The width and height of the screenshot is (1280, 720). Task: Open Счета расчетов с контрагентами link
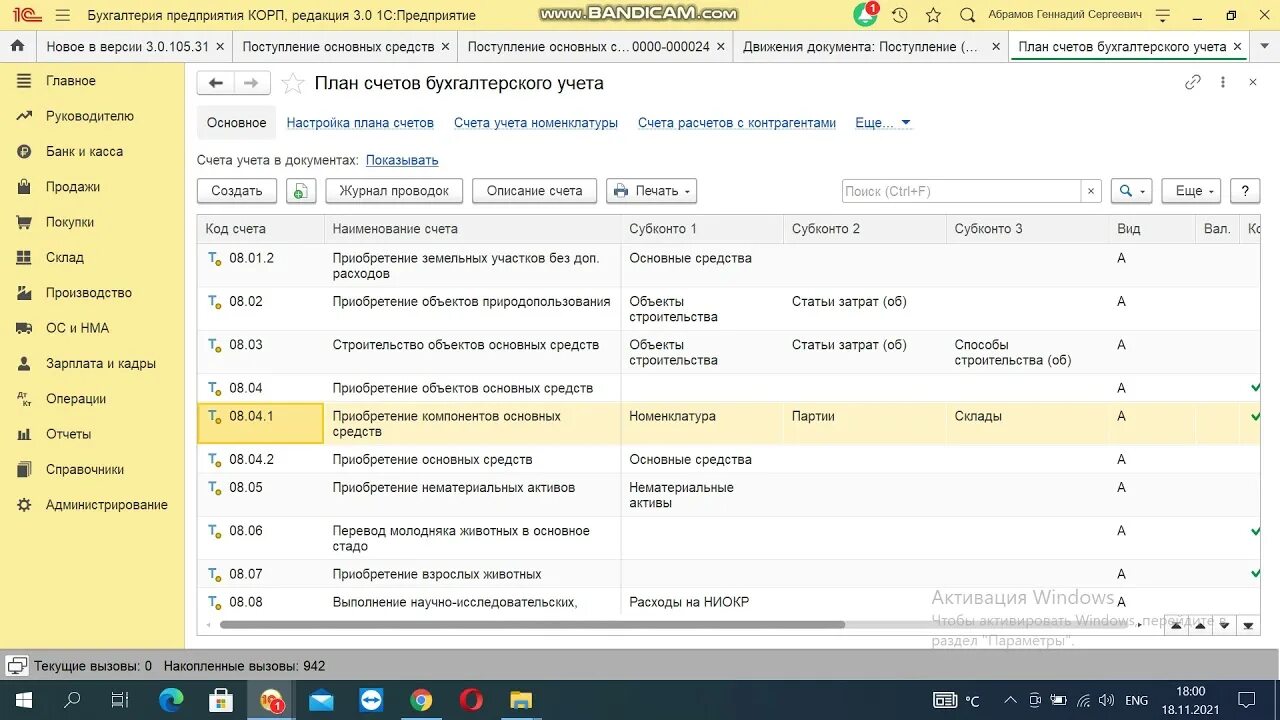(x=737, y=123)
